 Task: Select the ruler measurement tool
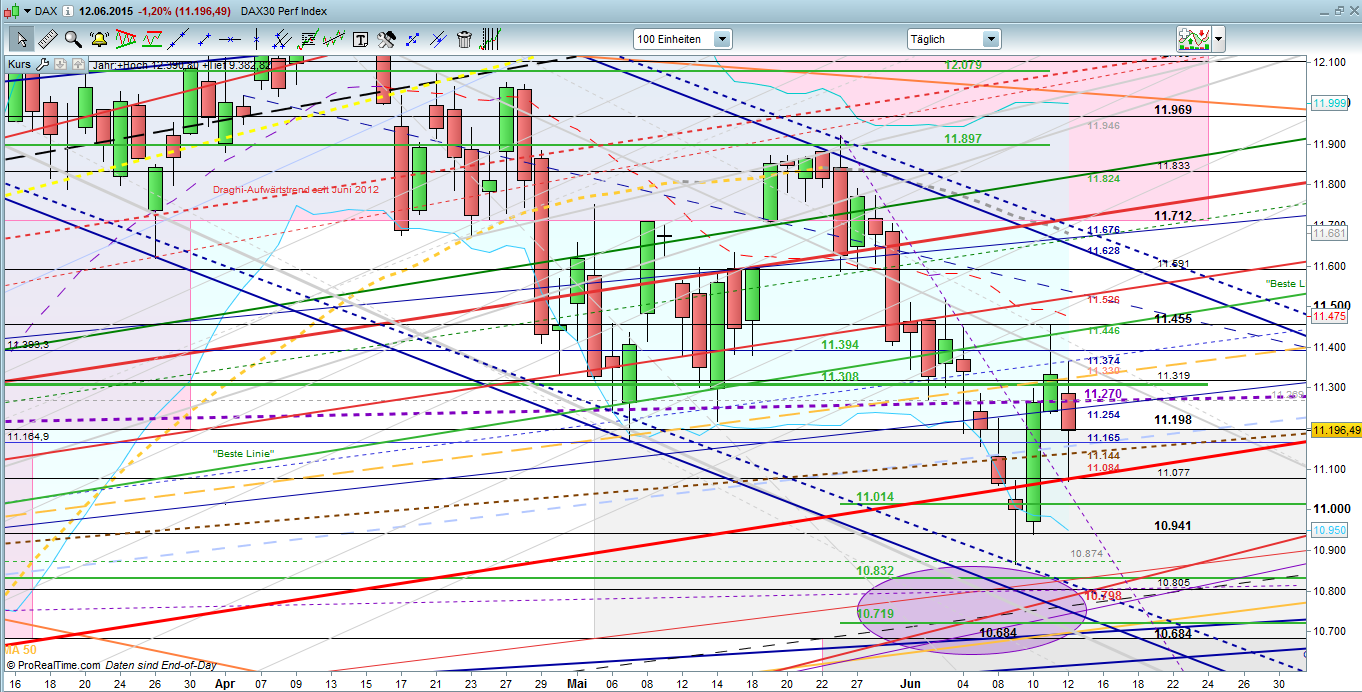tap(46, 39)
